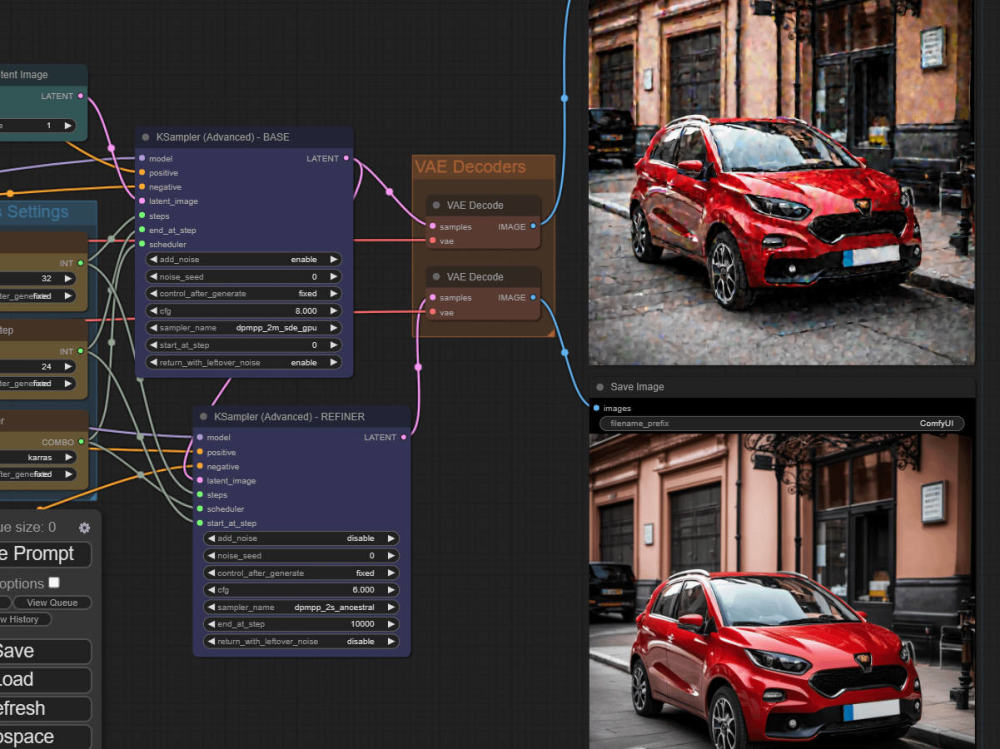Toggle the extra options checkbox
This screenshot has height=749, width=1000.
coord(54,582)
